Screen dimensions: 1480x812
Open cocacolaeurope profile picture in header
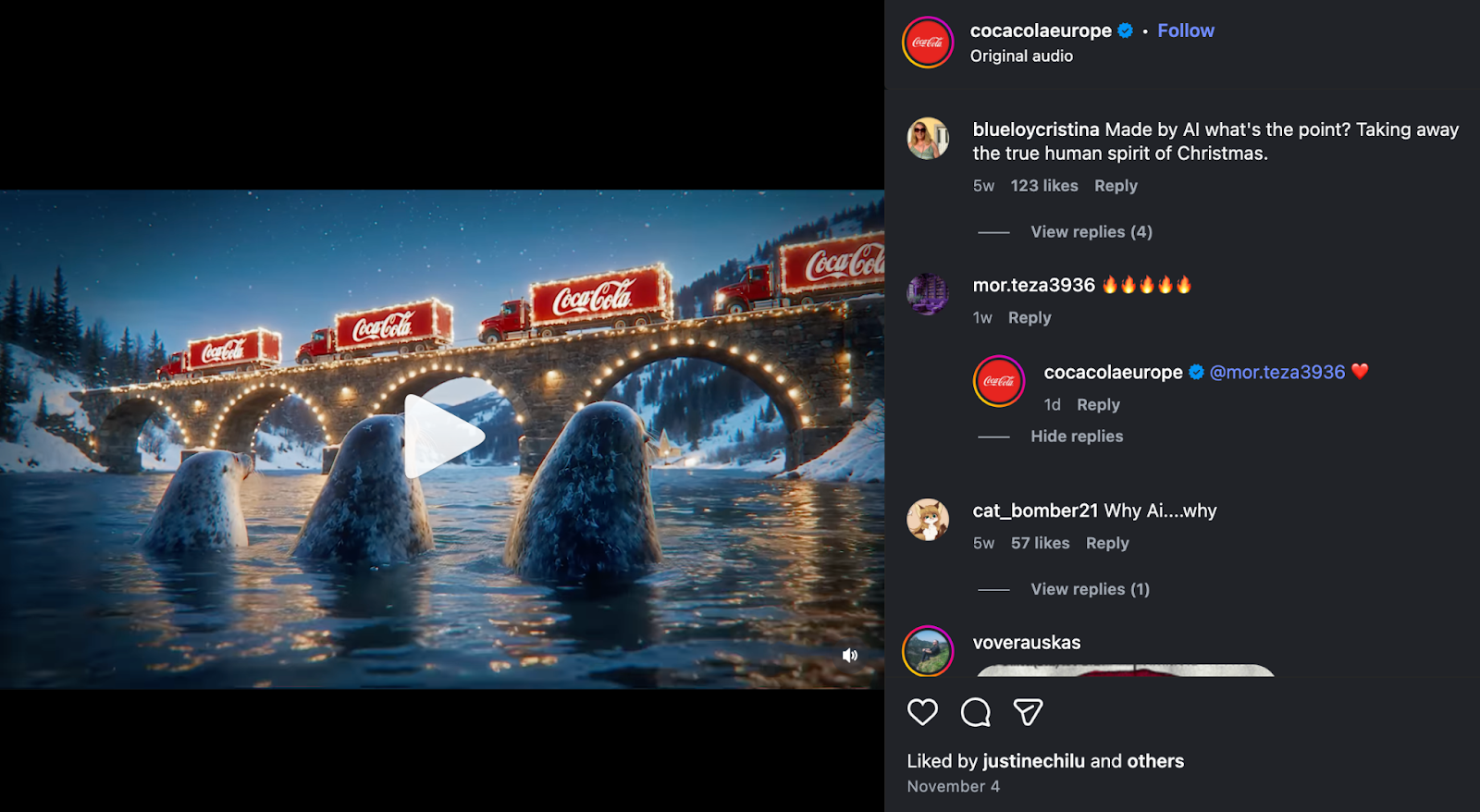pyautogui.click(x=928, y=43)
